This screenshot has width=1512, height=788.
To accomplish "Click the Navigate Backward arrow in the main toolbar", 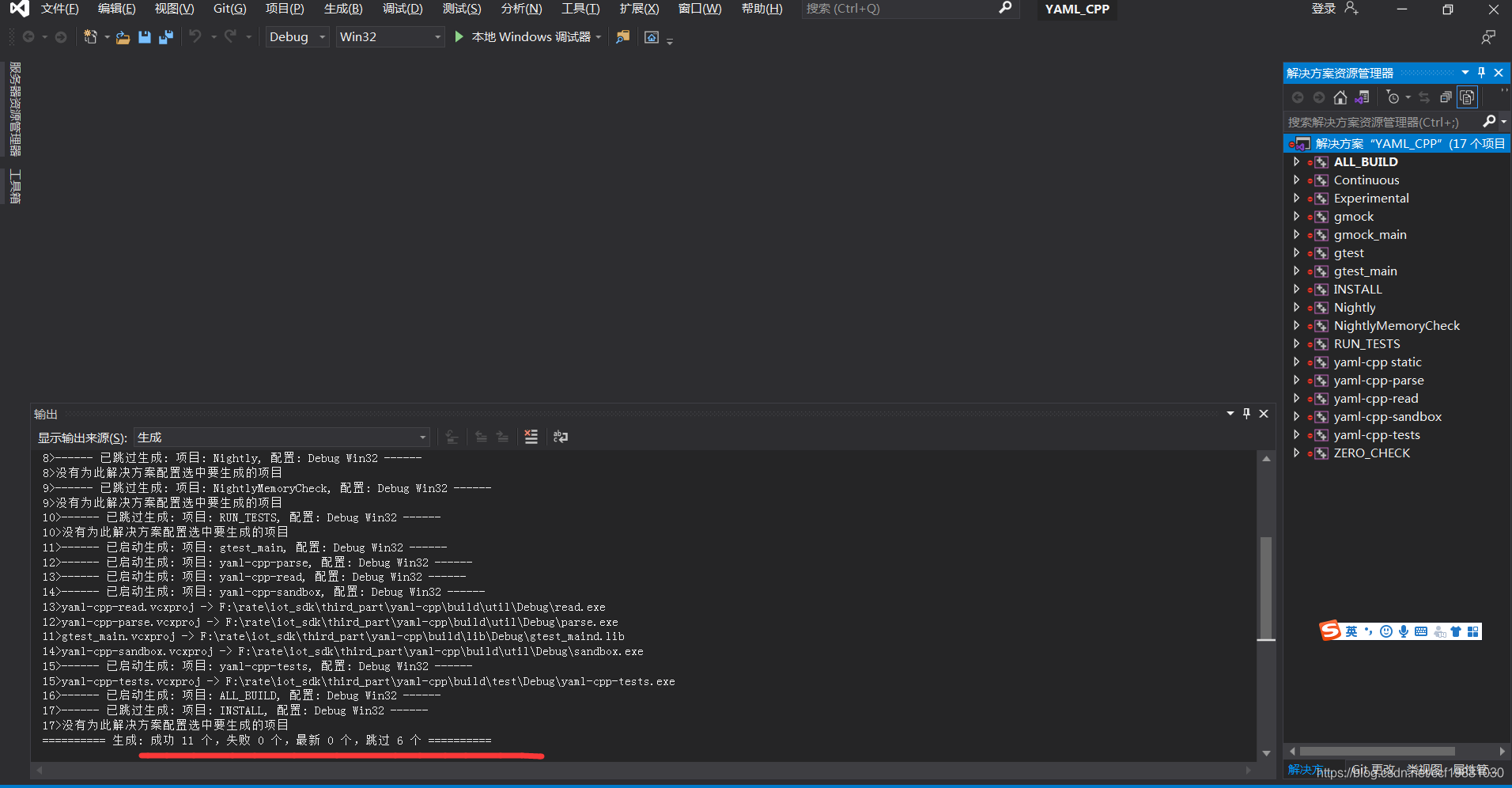I will tap(28, 37).
